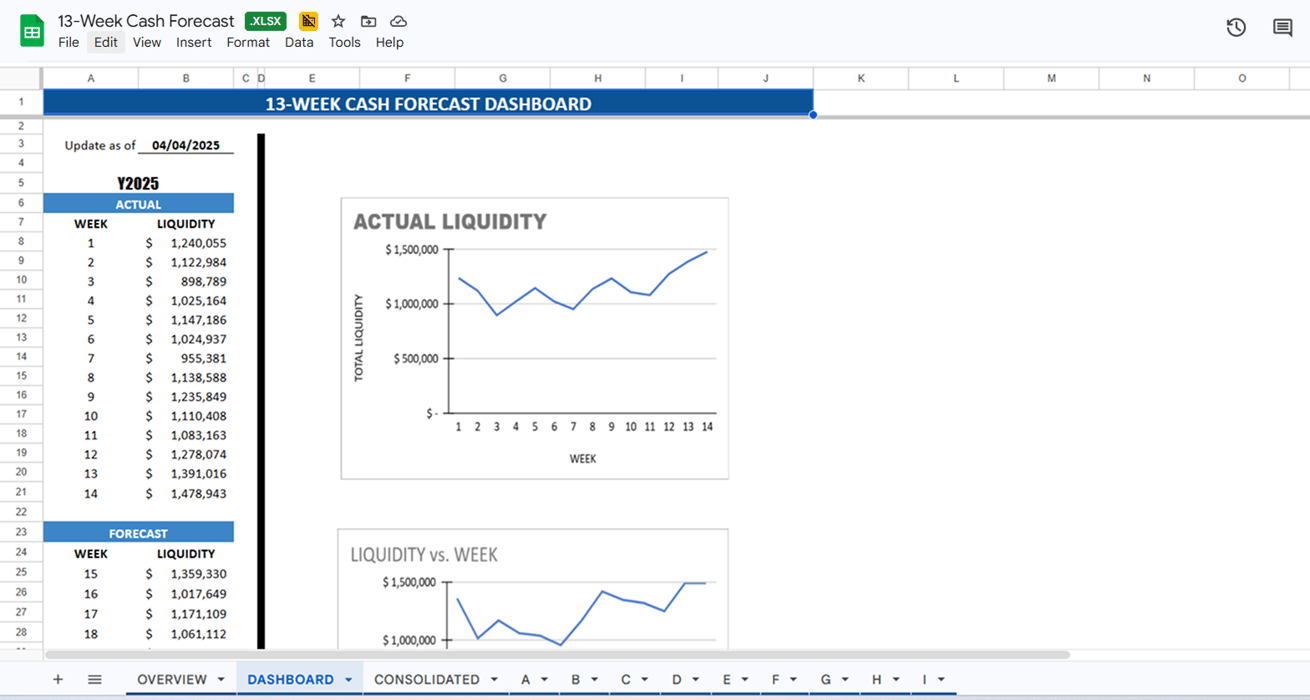Click the move to folder icon

click(x=368, y=21)
